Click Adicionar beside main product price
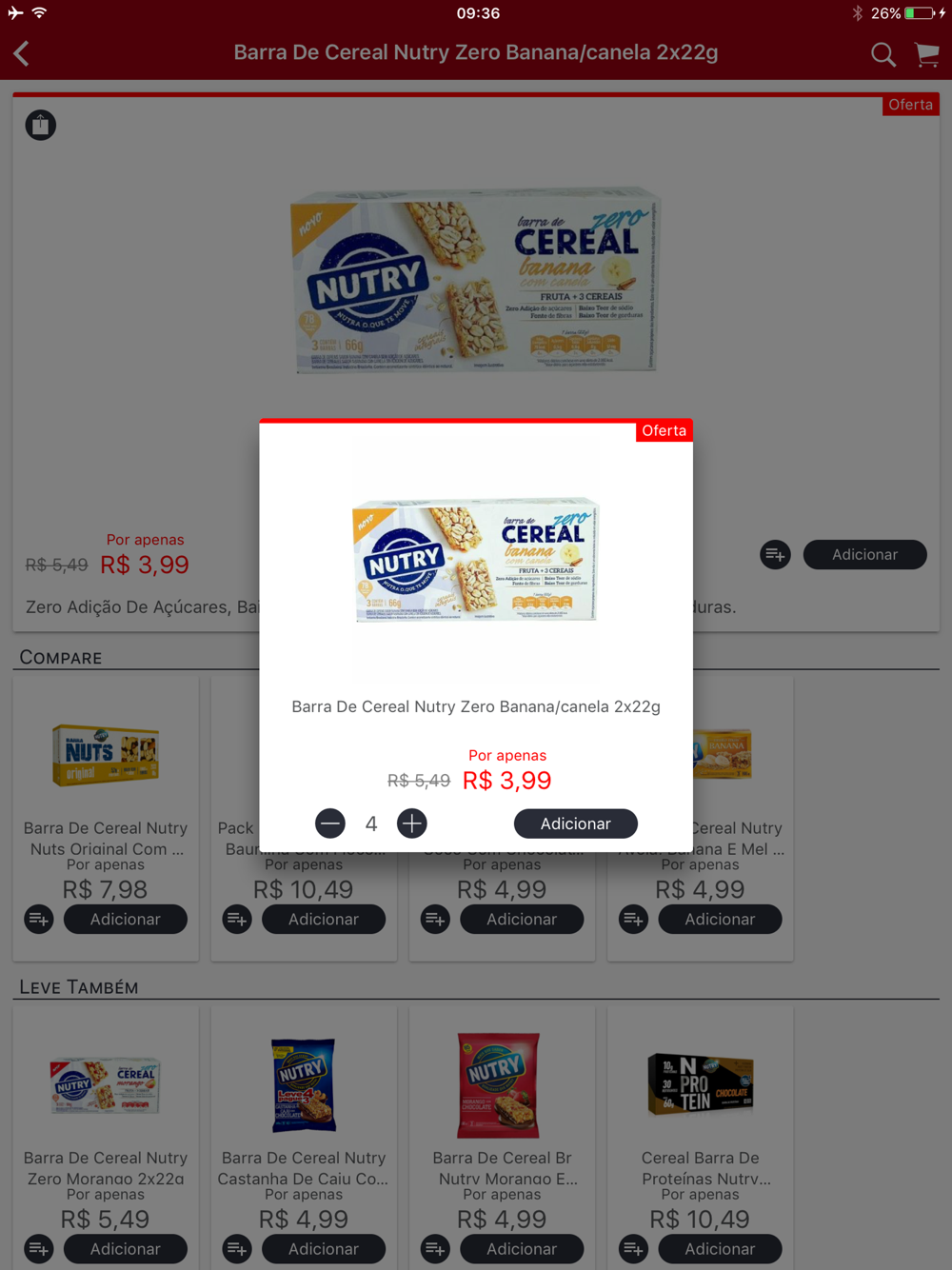This screenshot has width=952, height=1270. [865, 555]
